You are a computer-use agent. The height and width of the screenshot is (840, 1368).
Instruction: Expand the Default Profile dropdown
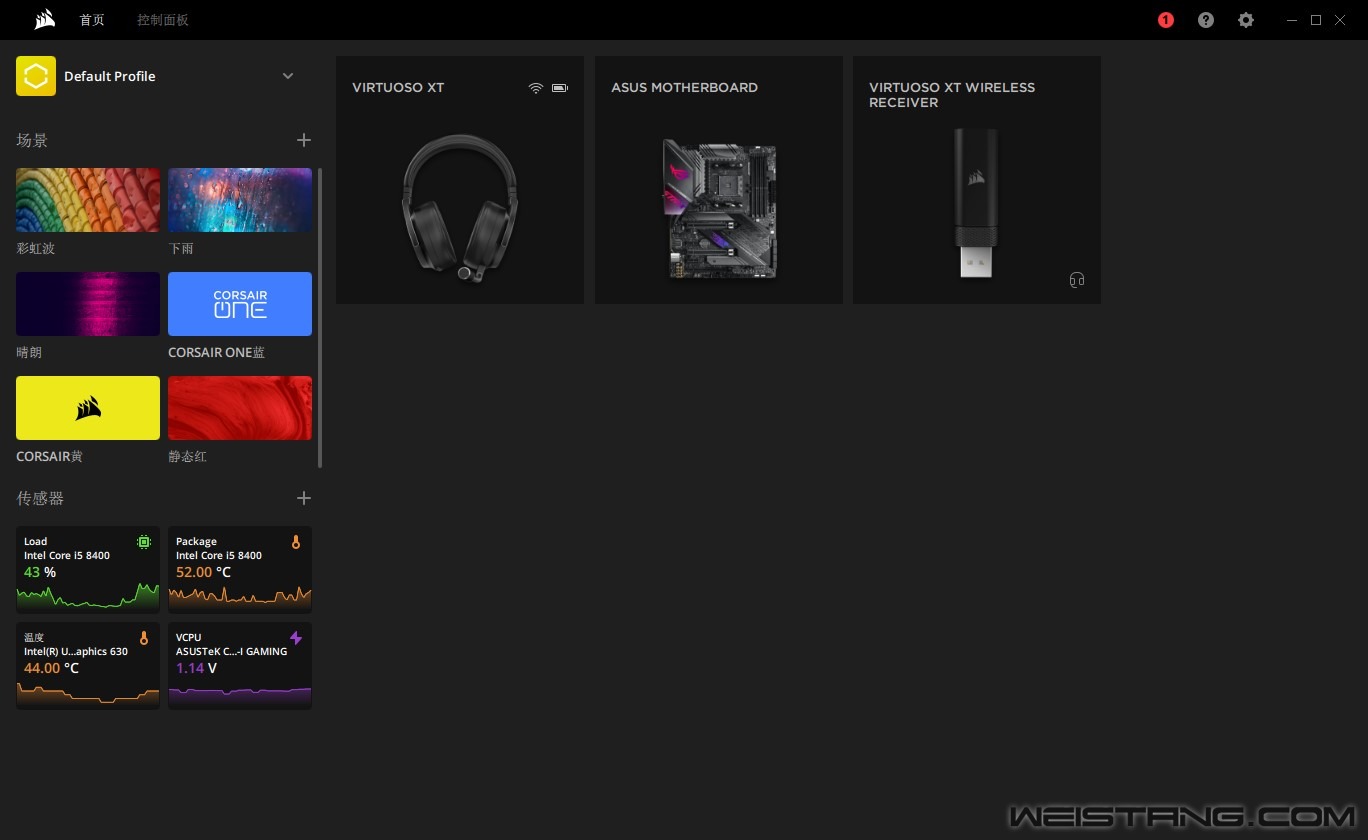[x=288, y=76]
